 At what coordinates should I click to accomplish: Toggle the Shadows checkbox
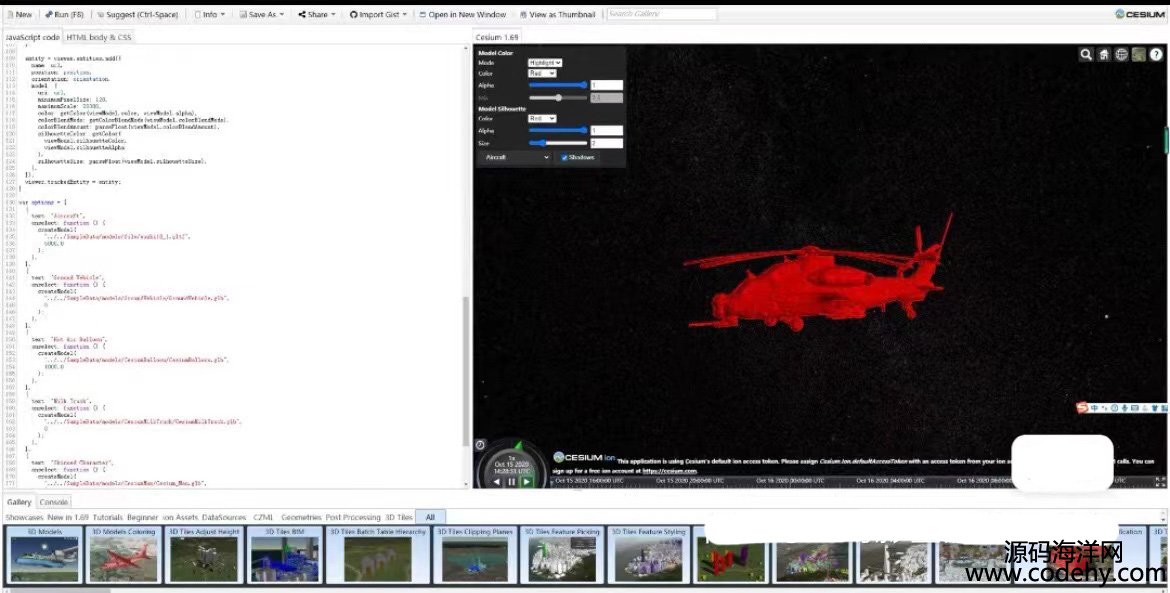pos(565,157)
